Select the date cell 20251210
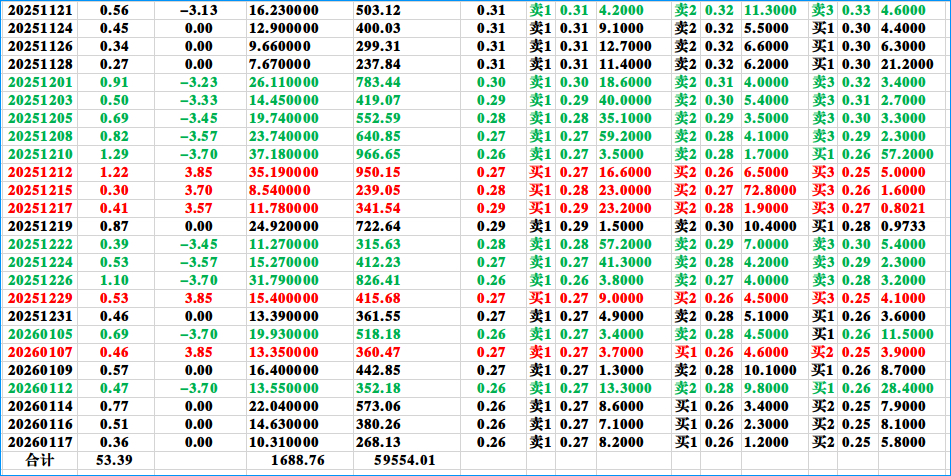This screenshot has width=951, height=476. (39, 154)
